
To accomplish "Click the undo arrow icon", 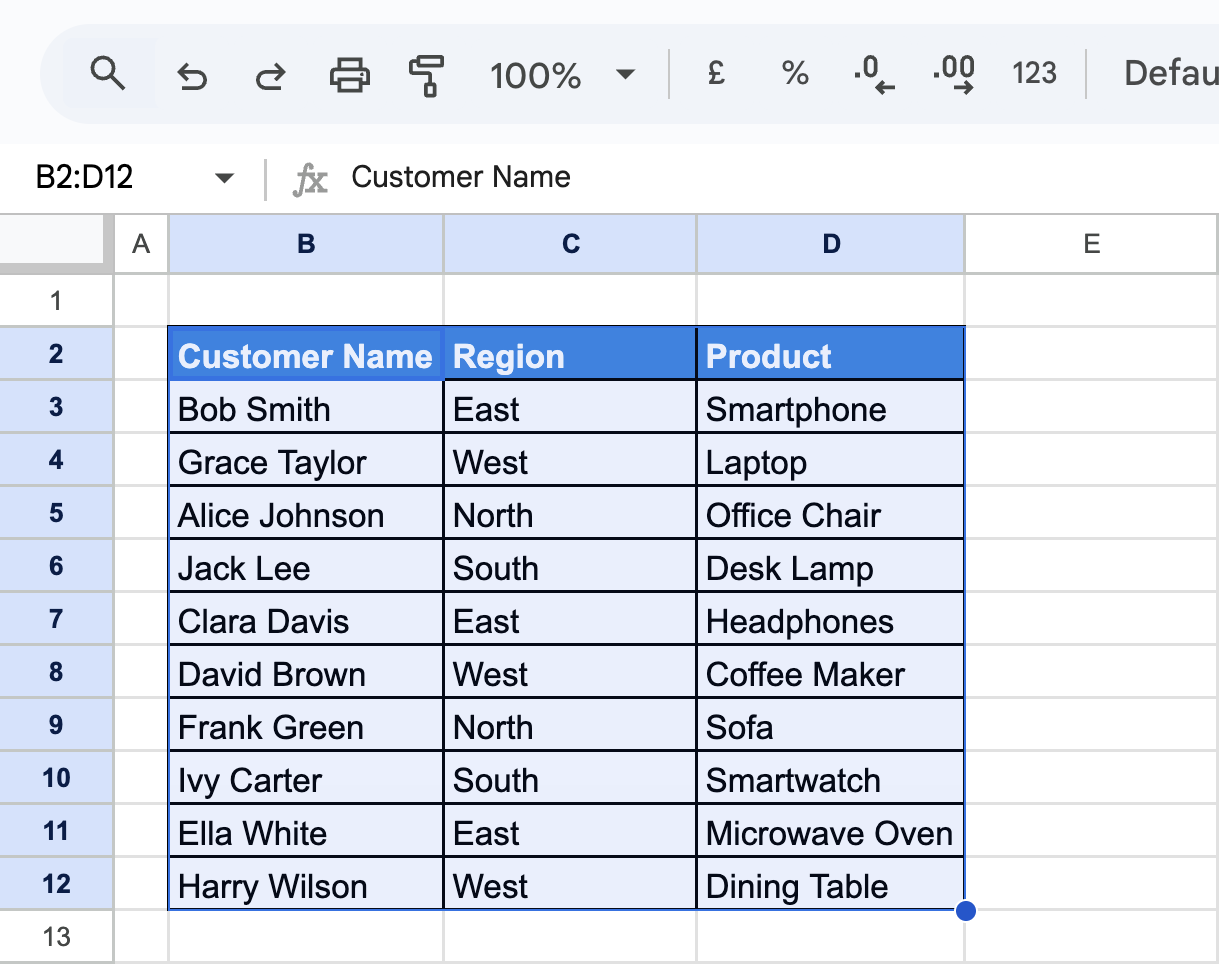I will coord(191,75).
